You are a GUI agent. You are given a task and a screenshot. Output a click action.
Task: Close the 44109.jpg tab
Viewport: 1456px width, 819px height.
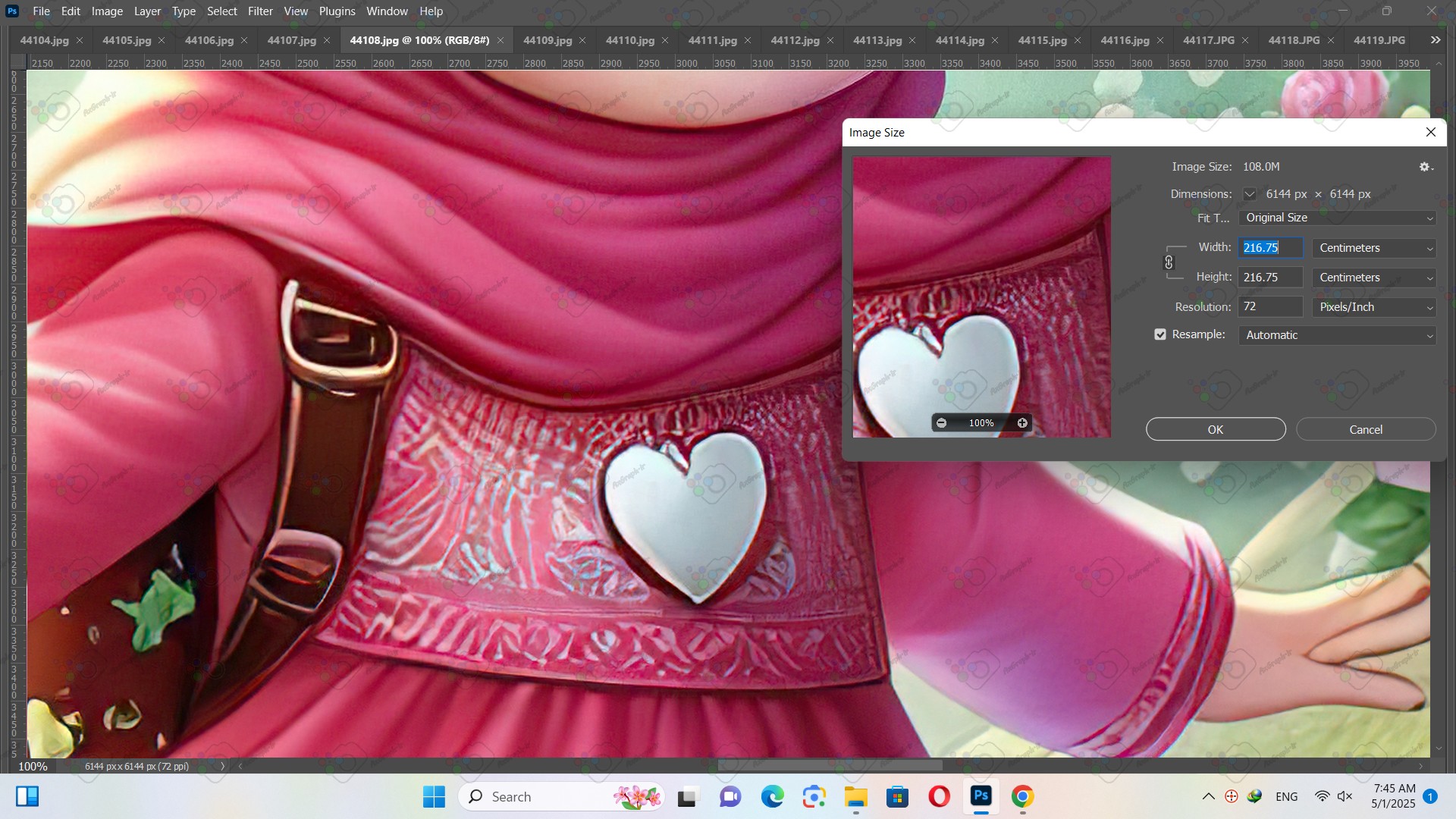pyautogui.click(x=582, y=40)
